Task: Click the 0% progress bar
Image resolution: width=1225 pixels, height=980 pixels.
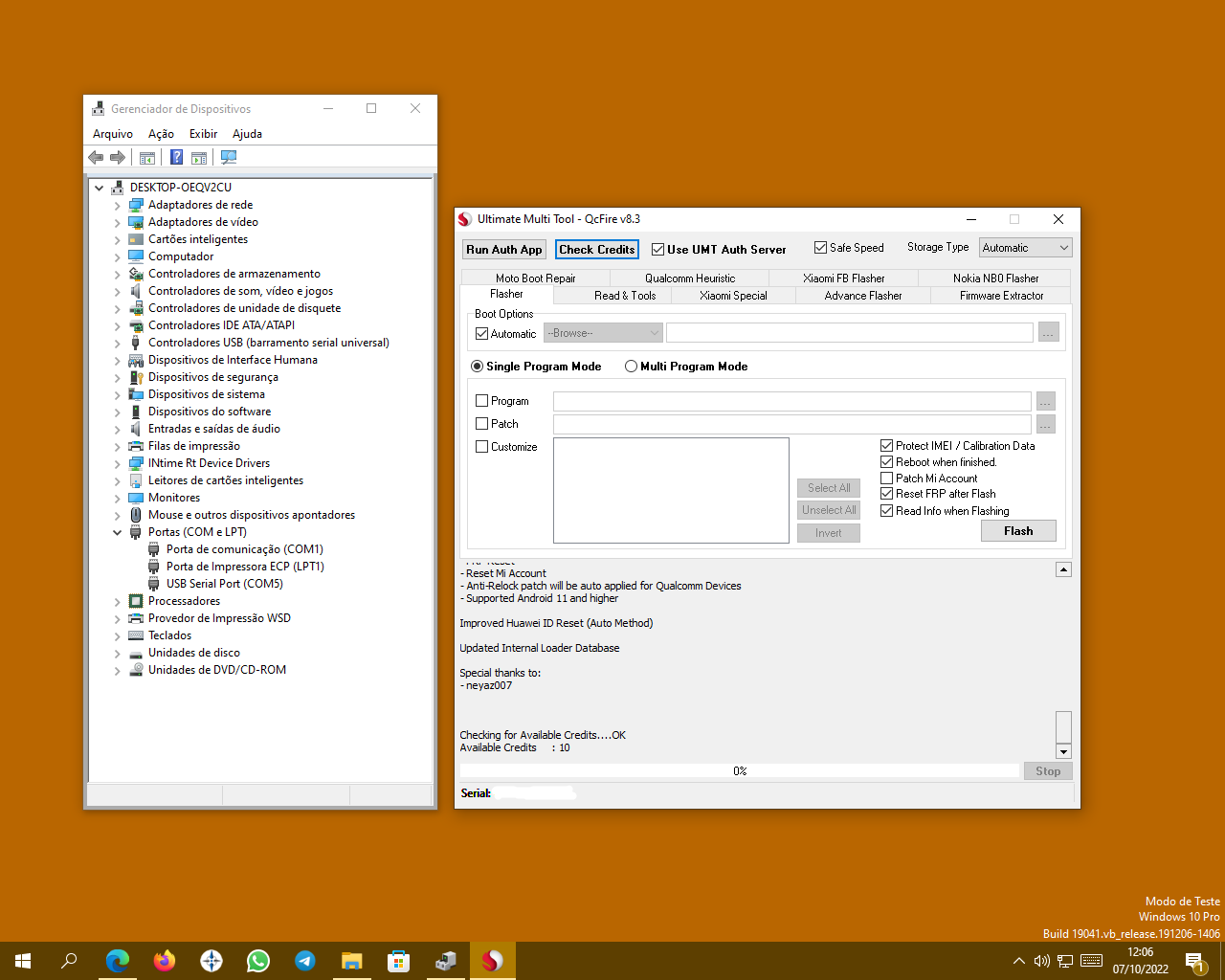Action: click(740, 770)
